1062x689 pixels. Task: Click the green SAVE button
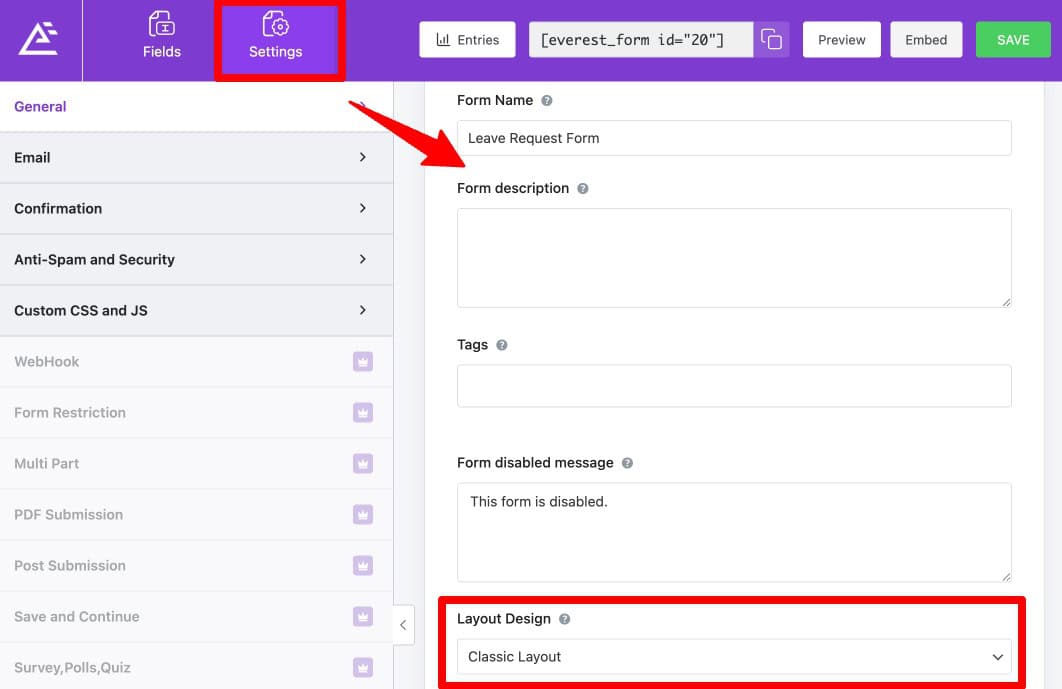point(1013,40)
